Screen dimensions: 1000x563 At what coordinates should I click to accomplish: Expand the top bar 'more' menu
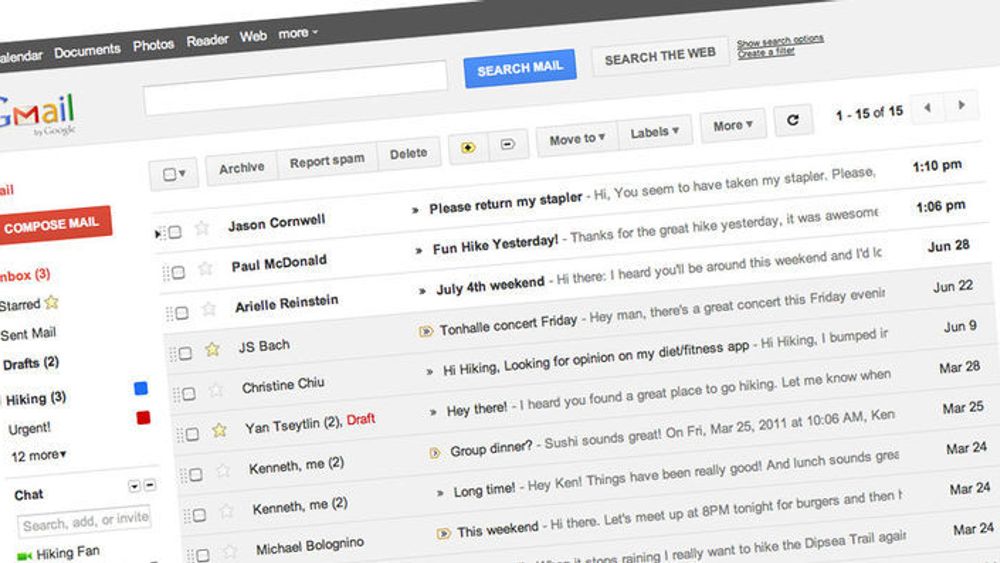(298, 33)
